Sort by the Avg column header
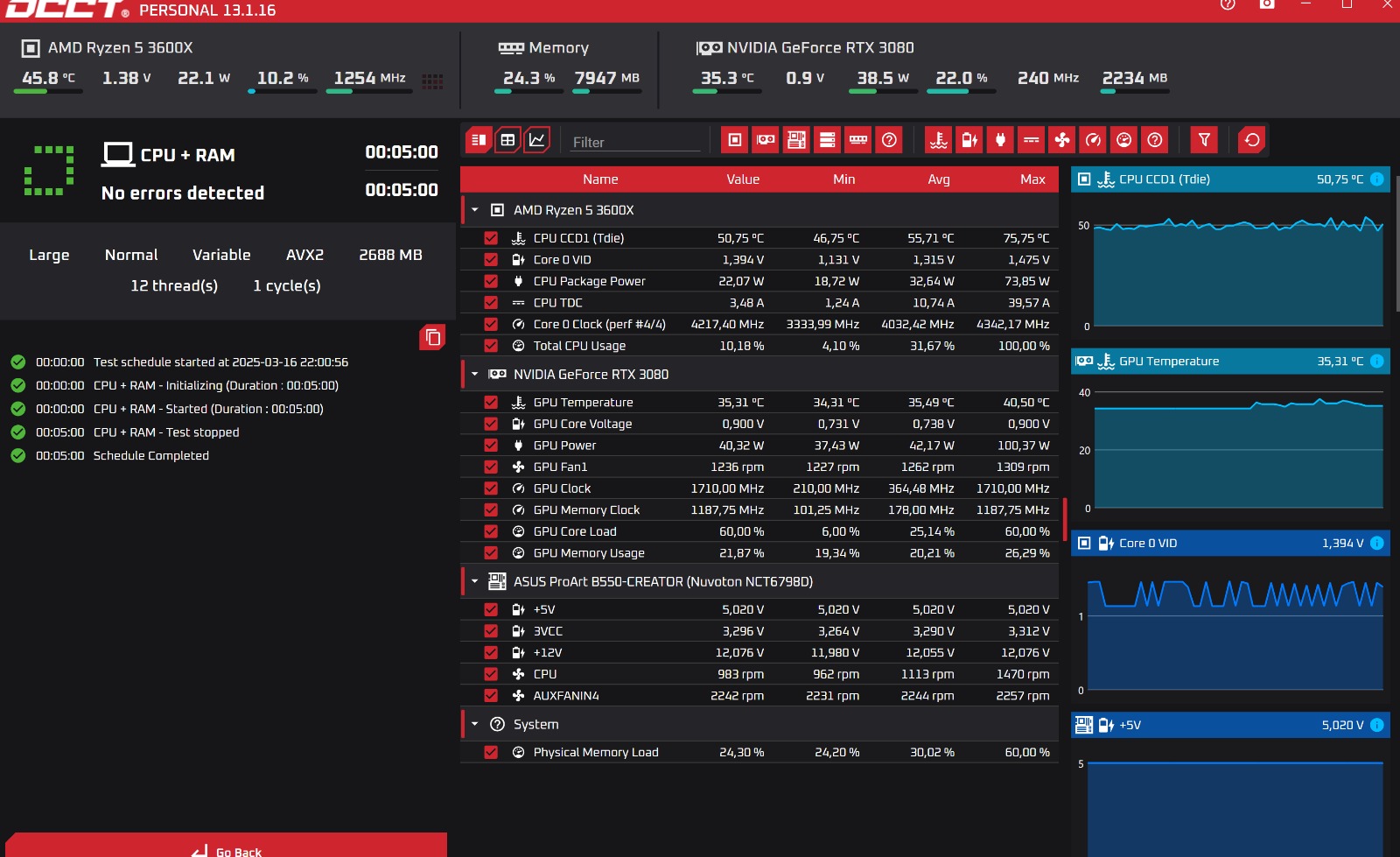Viewport: 1400px width, 857px height. (939, 179)
